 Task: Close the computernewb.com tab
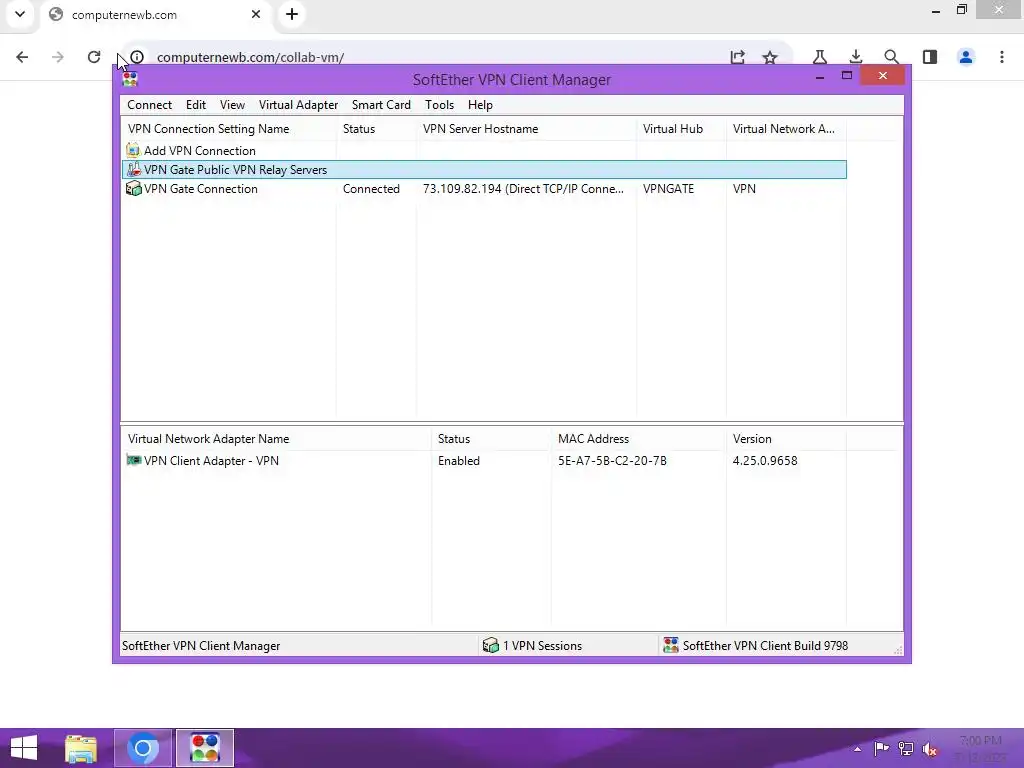(x=256, y=14)
